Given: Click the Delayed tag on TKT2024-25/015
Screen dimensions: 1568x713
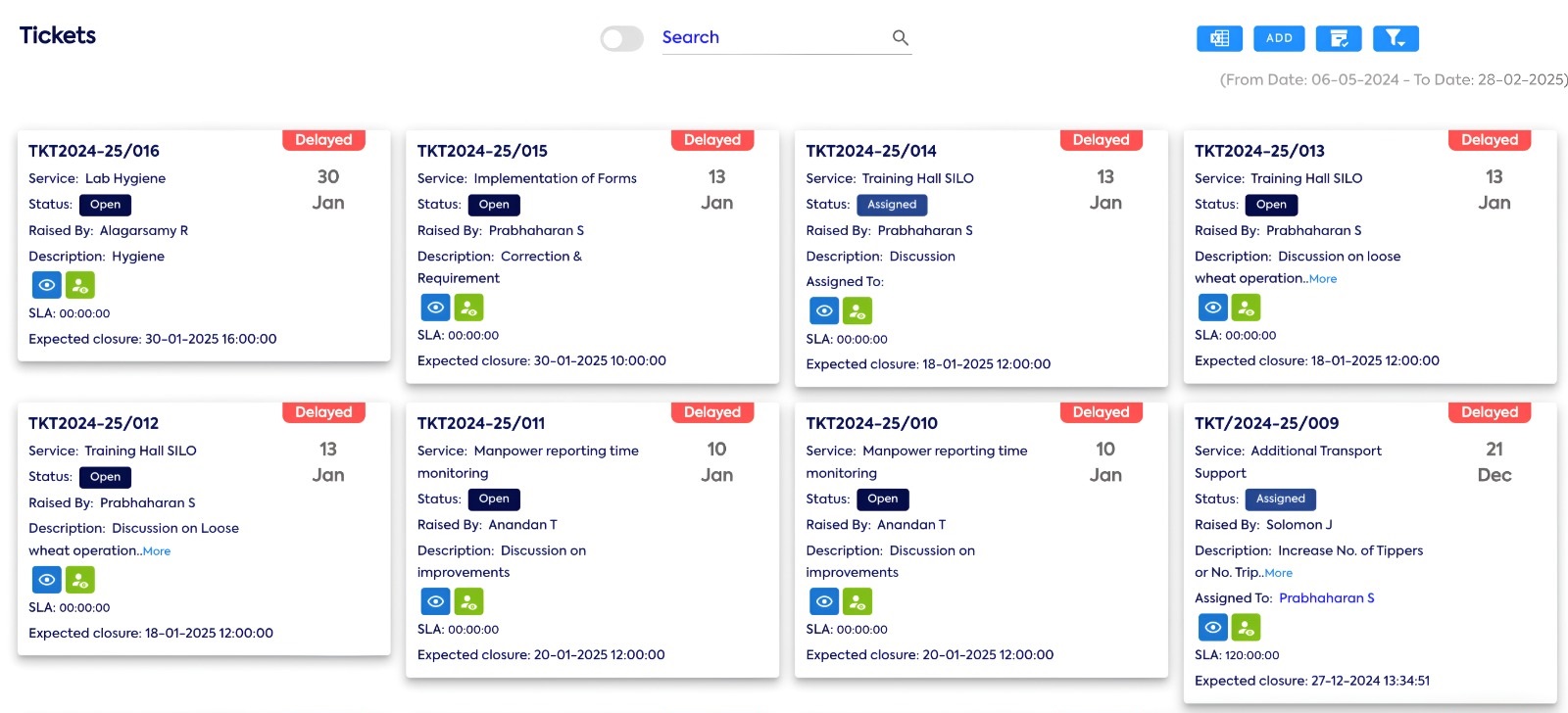Looking at the screenshot, I should [x=712, y=140].
